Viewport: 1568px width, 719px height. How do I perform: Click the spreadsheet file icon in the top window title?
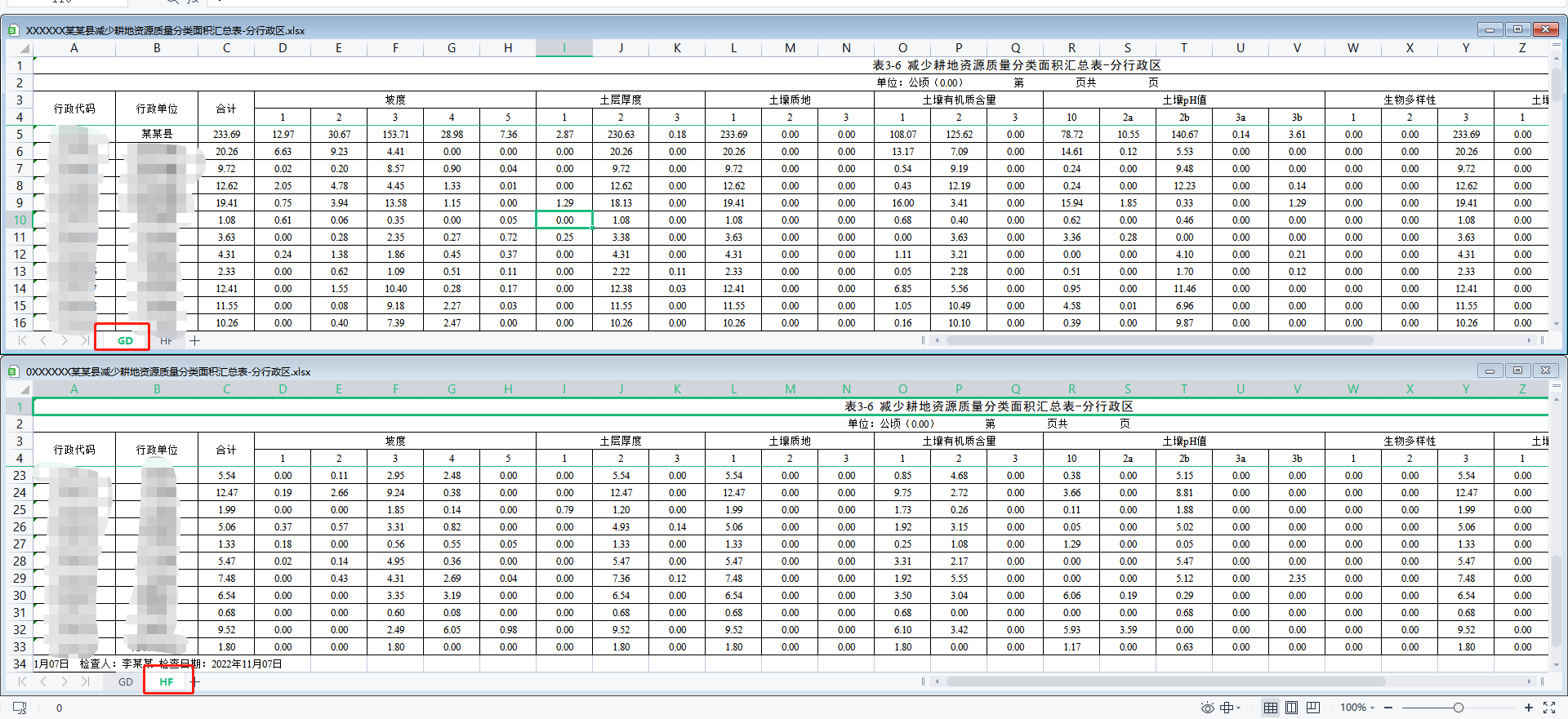(13, 30)
